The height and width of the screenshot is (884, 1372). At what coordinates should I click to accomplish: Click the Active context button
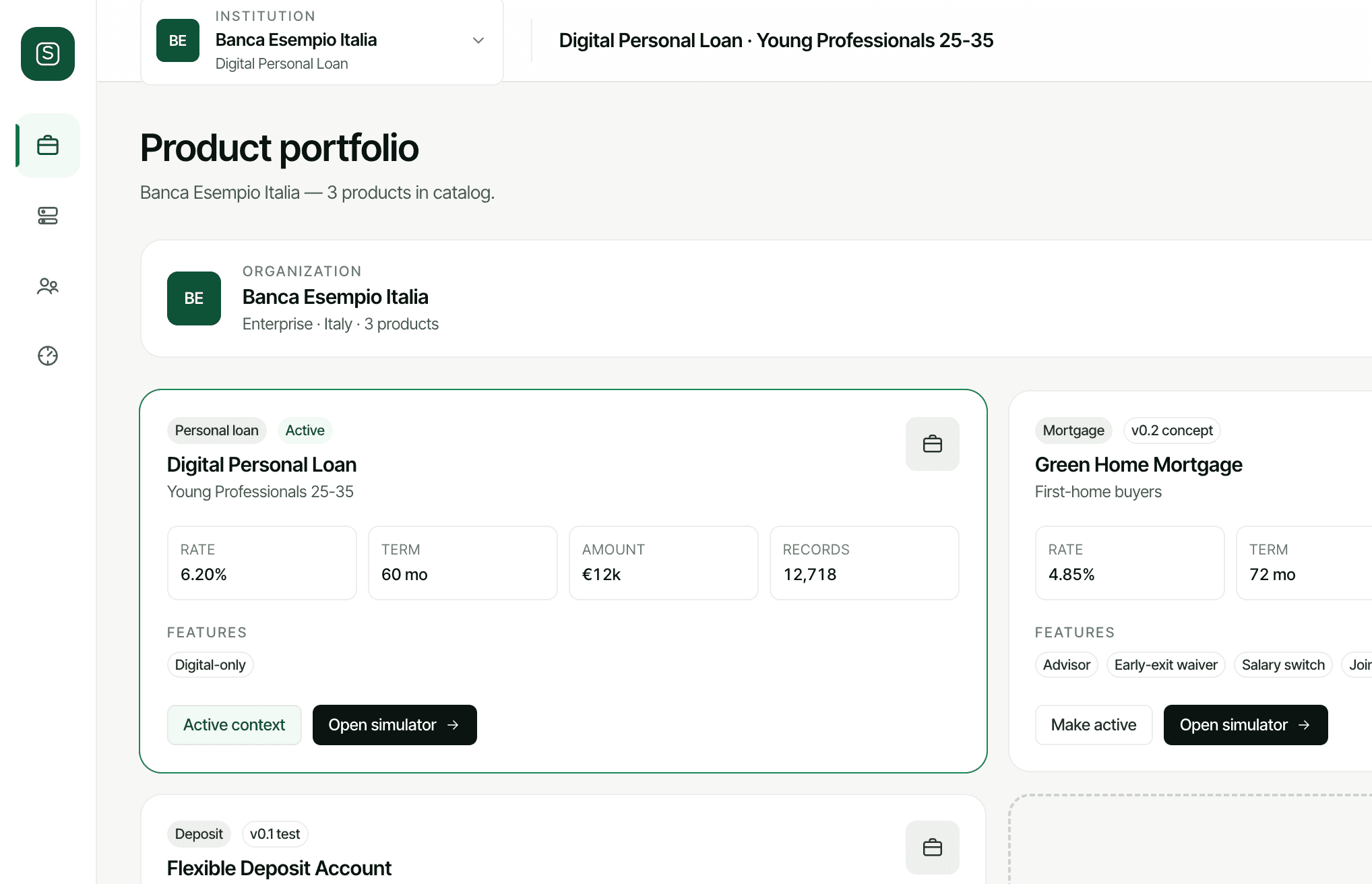pos(235,725)
